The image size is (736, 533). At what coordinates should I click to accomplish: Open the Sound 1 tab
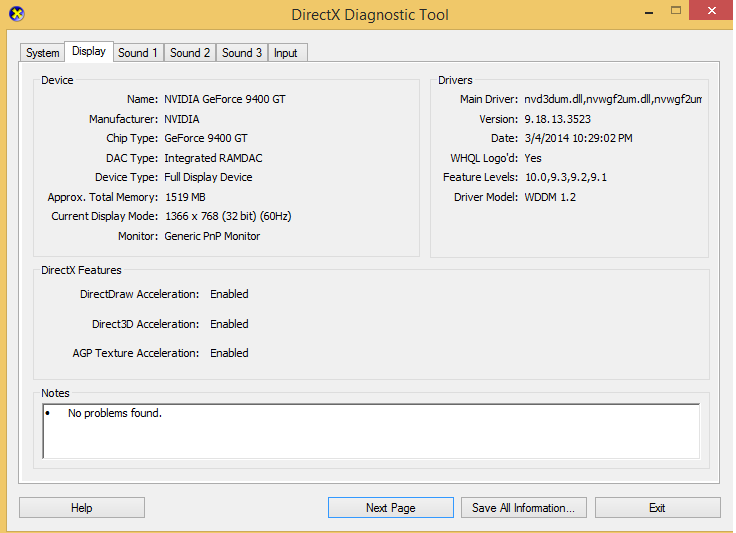pos(138,53)
